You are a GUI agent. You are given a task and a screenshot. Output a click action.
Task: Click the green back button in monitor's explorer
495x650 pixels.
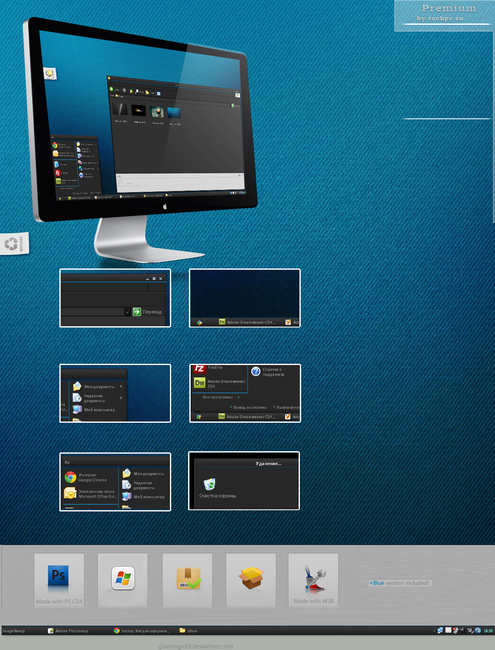point(112,89)
